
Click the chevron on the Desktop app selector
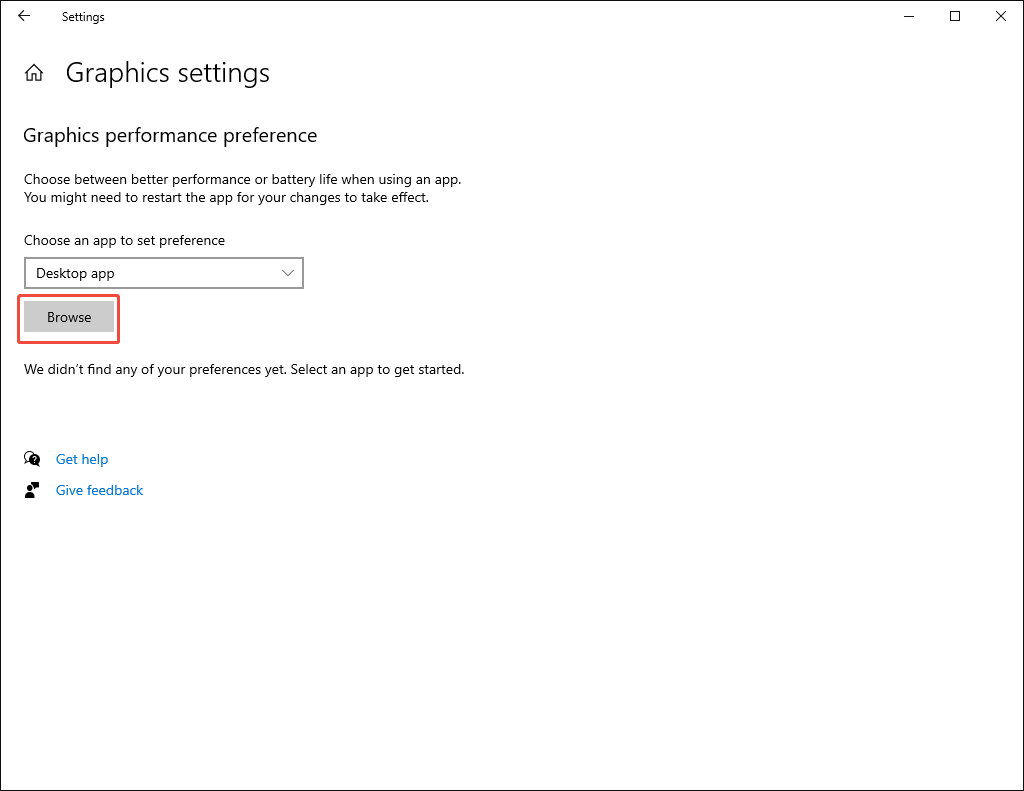pos(288,272)
